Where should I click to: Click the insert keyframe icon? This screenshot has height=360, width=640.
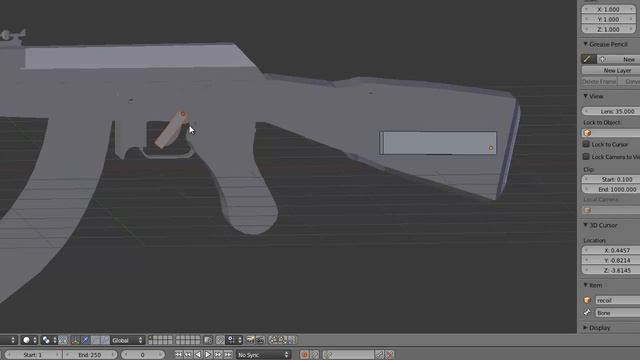coord(380,355)
